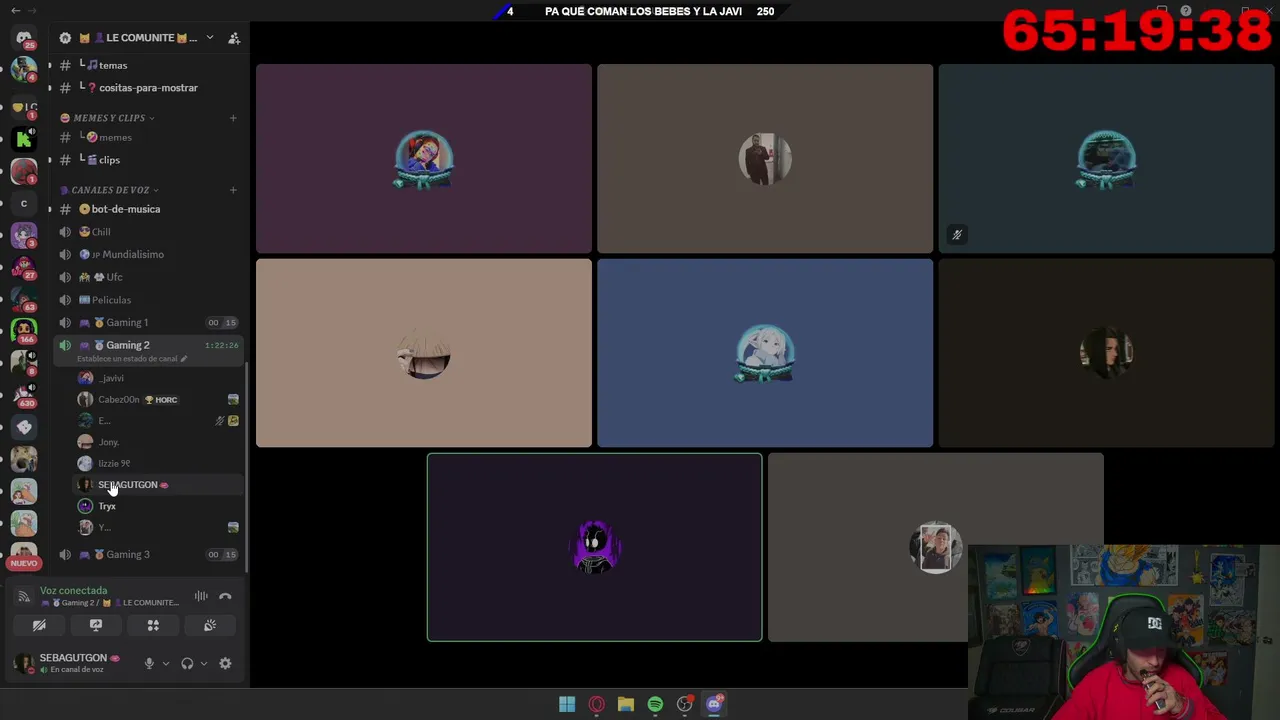The image size is (1280, 720).
Task: Toggle noise suppression waveform icon
Action: pyautogui.click(x=201, y=596)
